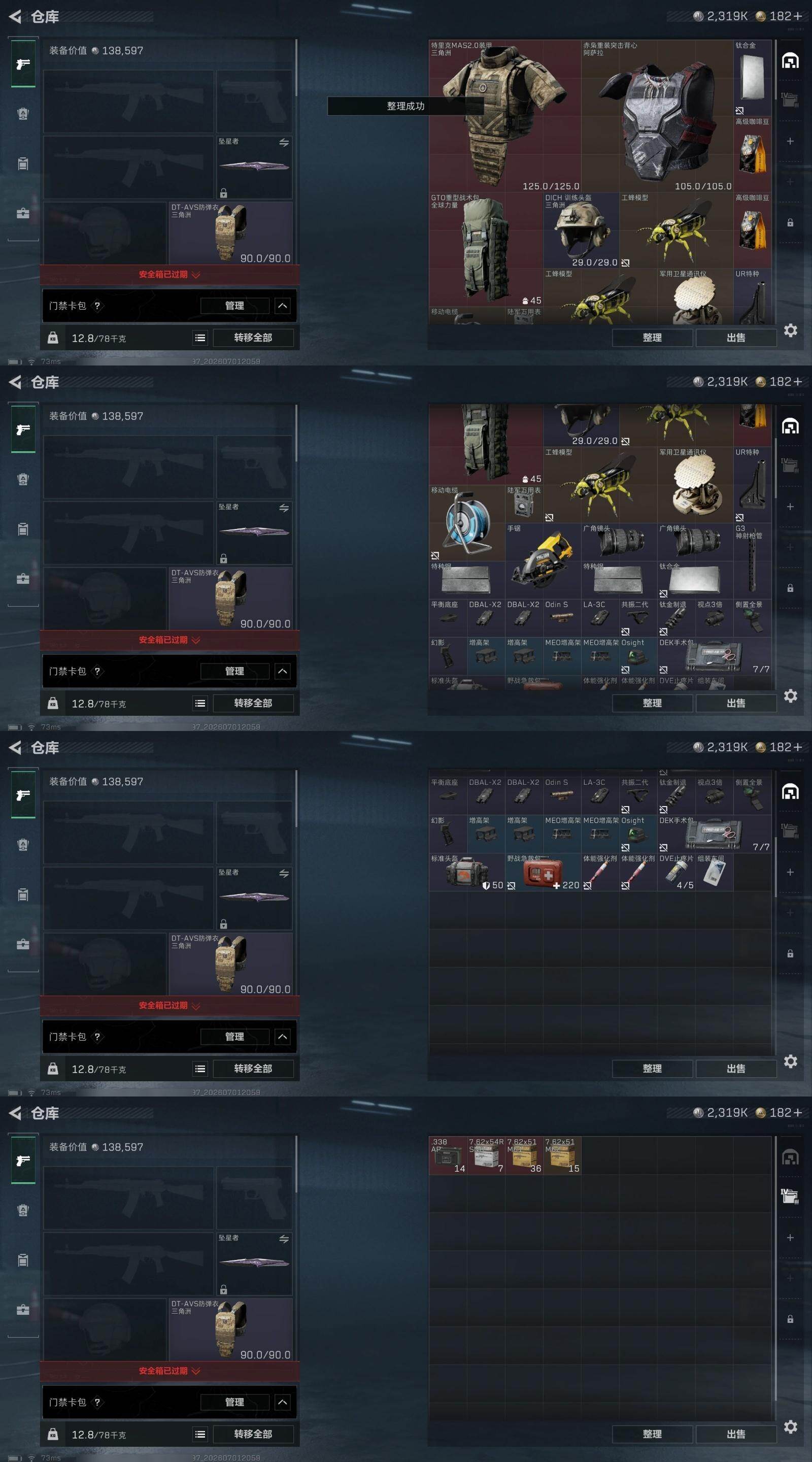812x1462 pixels.
Task: Select the highlighted extension box tab above ammo view plus
Action: tap(790, 1197)
